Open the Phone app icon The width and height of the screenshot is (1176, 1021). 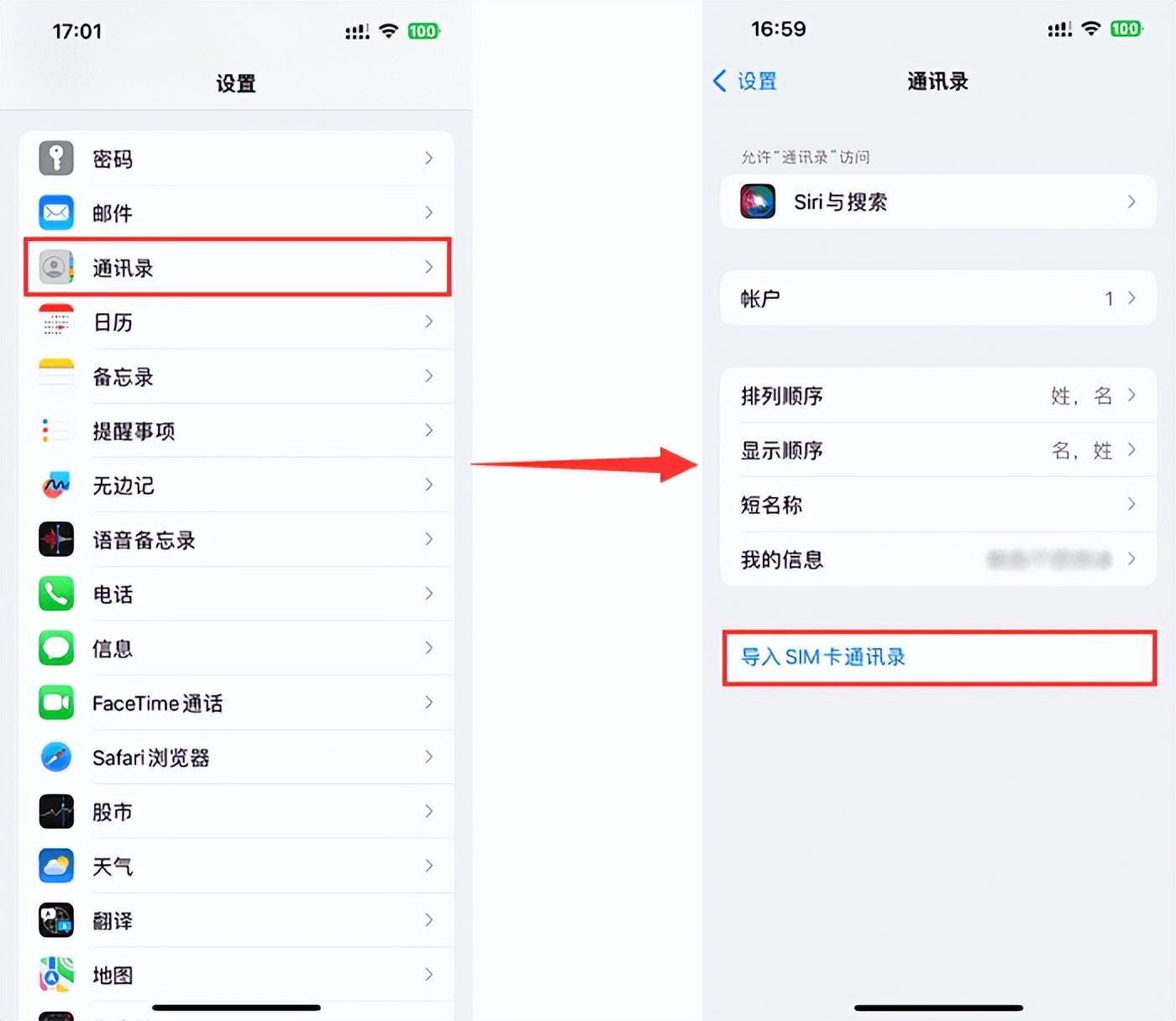coord(56,594)
